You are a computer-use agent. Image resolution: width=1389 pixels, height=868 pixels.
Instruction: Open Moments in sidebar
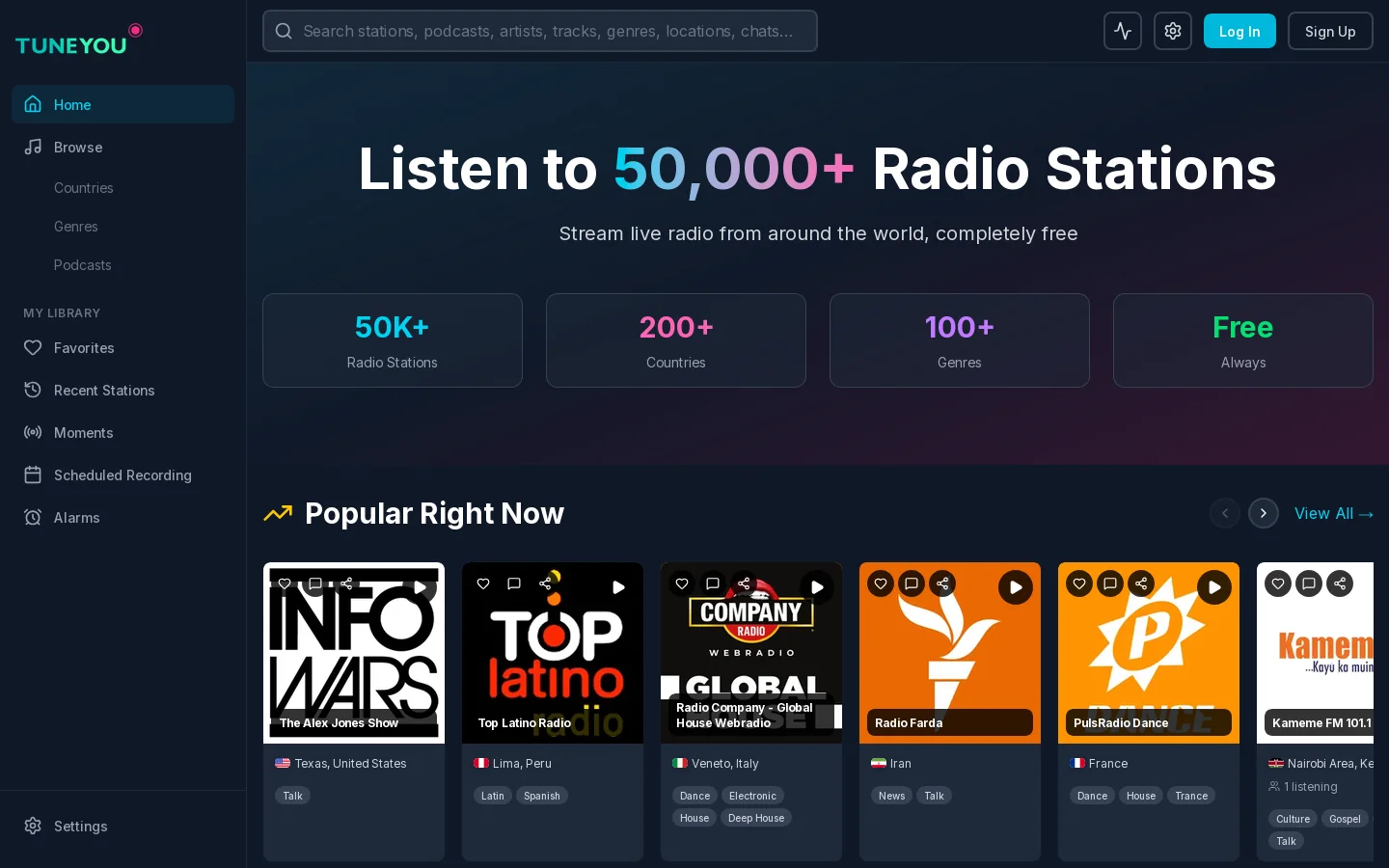pos(123,432)
